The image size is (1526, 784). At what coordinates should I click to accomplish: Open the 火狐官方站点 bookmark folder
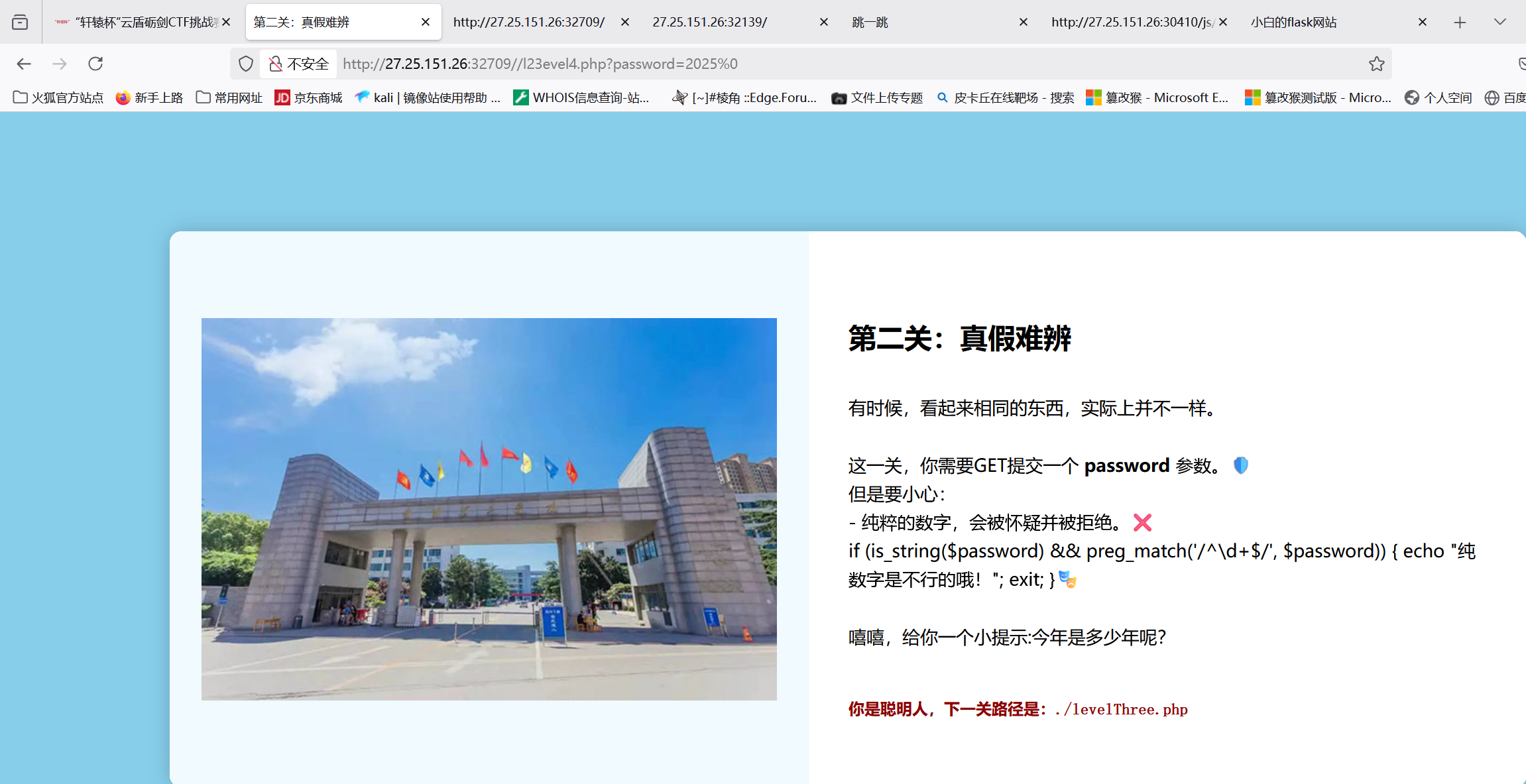[58, 98]
